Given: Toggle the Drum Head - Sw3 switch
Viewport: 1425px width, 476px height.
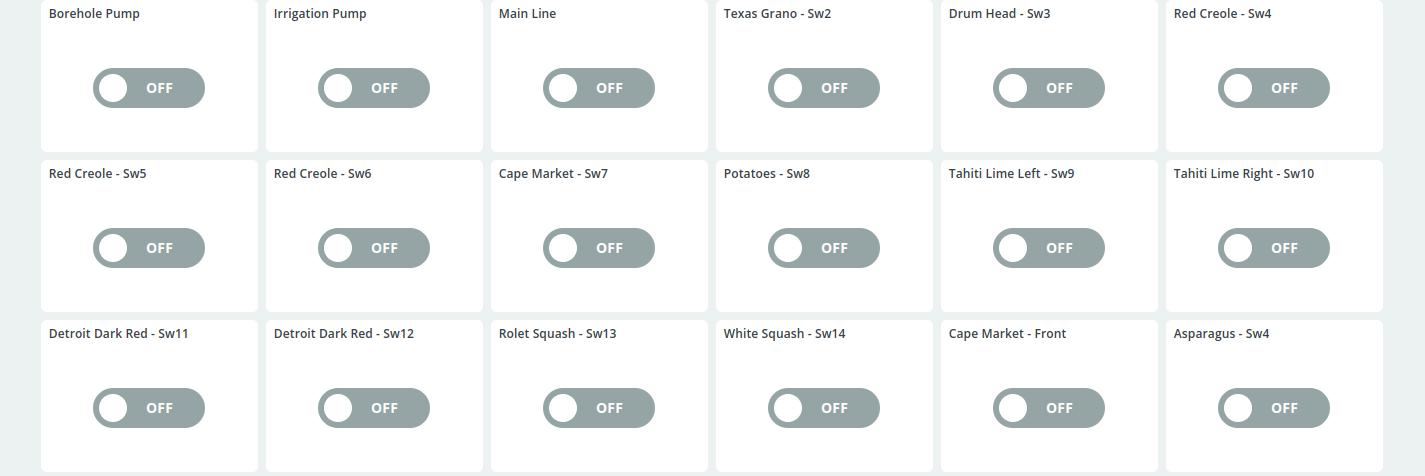Looking at the screenshot, I should [1049, 88].
